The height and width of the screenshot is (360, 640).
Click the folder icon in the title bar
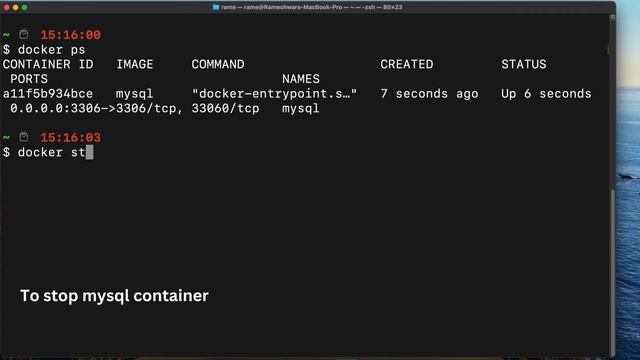click(x=216, y=7)
